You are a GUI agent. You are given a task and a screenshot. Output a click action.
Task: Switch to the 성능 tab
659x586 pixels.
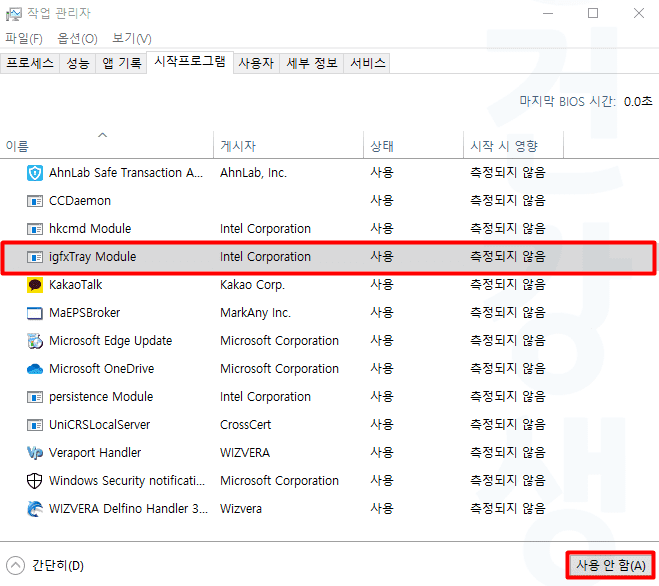pos(78,63)
